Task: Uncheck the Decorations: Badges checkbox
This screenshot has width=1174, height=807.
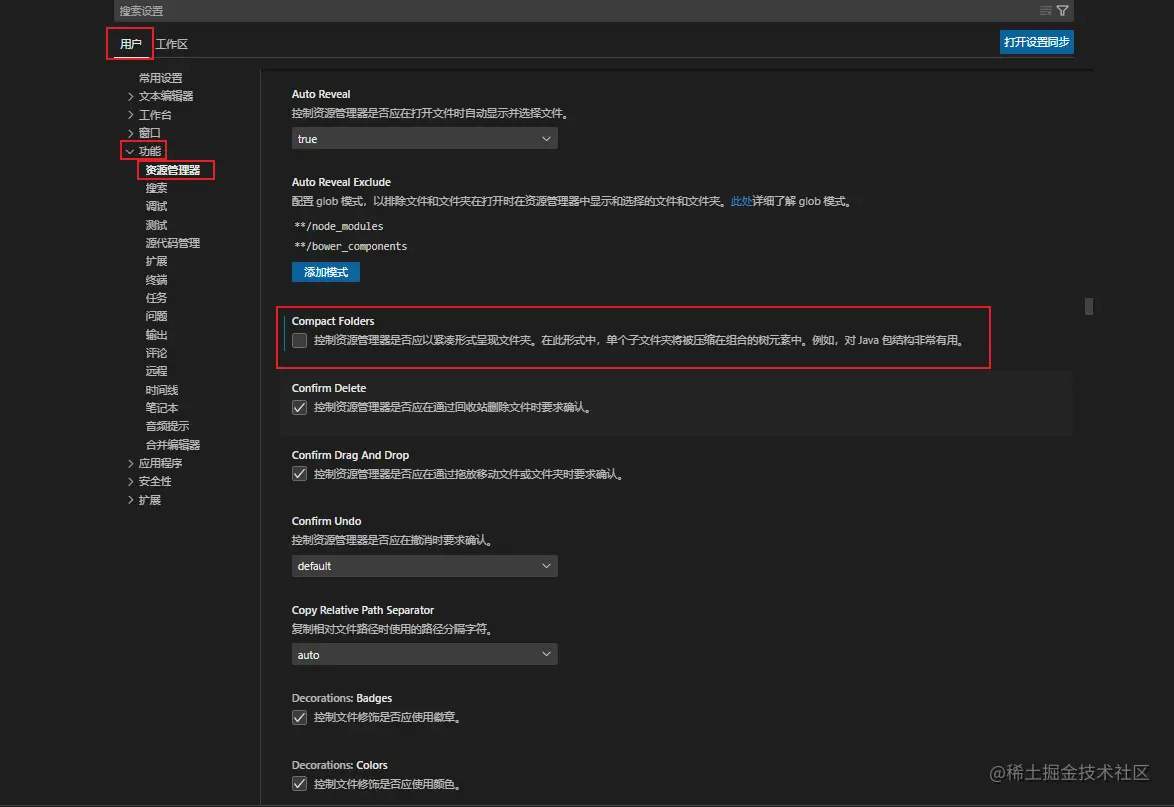Action: click(x=299, y=717)
